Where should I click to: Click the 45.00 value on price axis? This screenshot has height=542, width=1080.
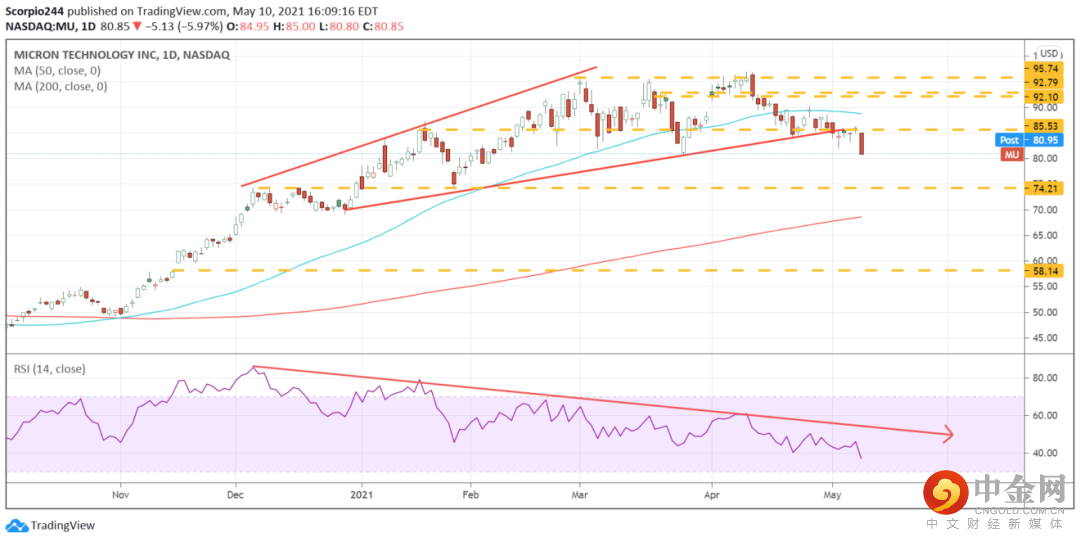pos(1045,338)
